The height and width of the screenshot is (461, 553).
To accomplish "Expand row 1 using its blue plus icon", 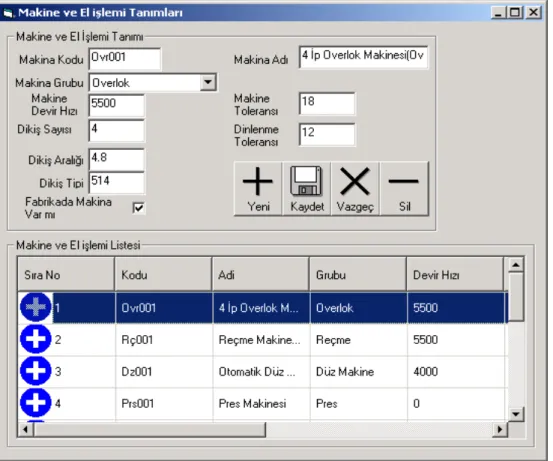I will (x=36, y=307).
